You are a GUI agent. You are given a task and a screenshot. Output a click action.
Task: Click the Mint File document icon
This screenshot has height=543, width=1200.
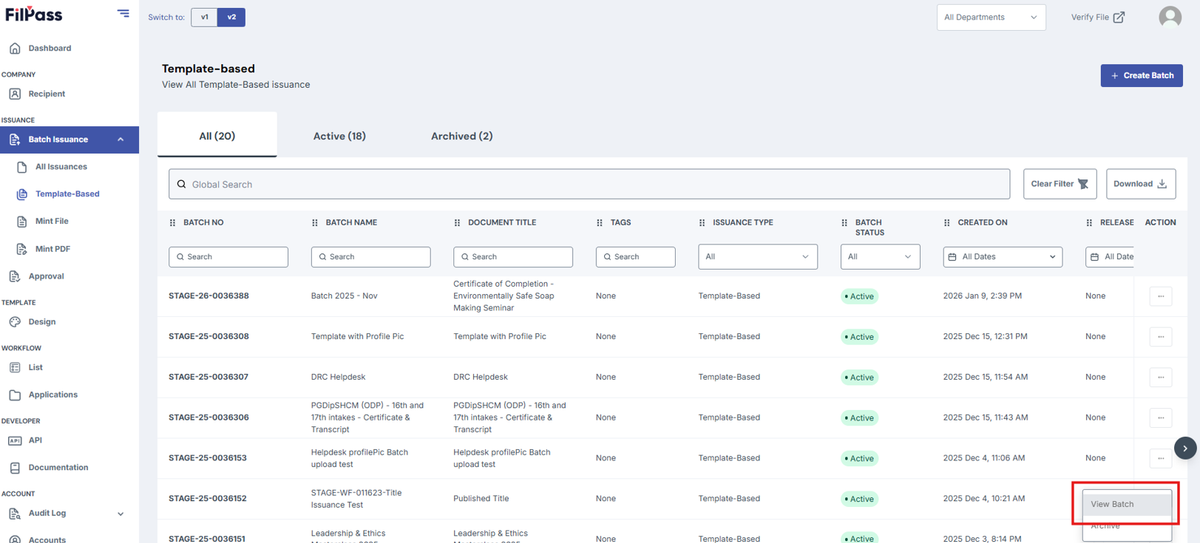coord(24,221)
